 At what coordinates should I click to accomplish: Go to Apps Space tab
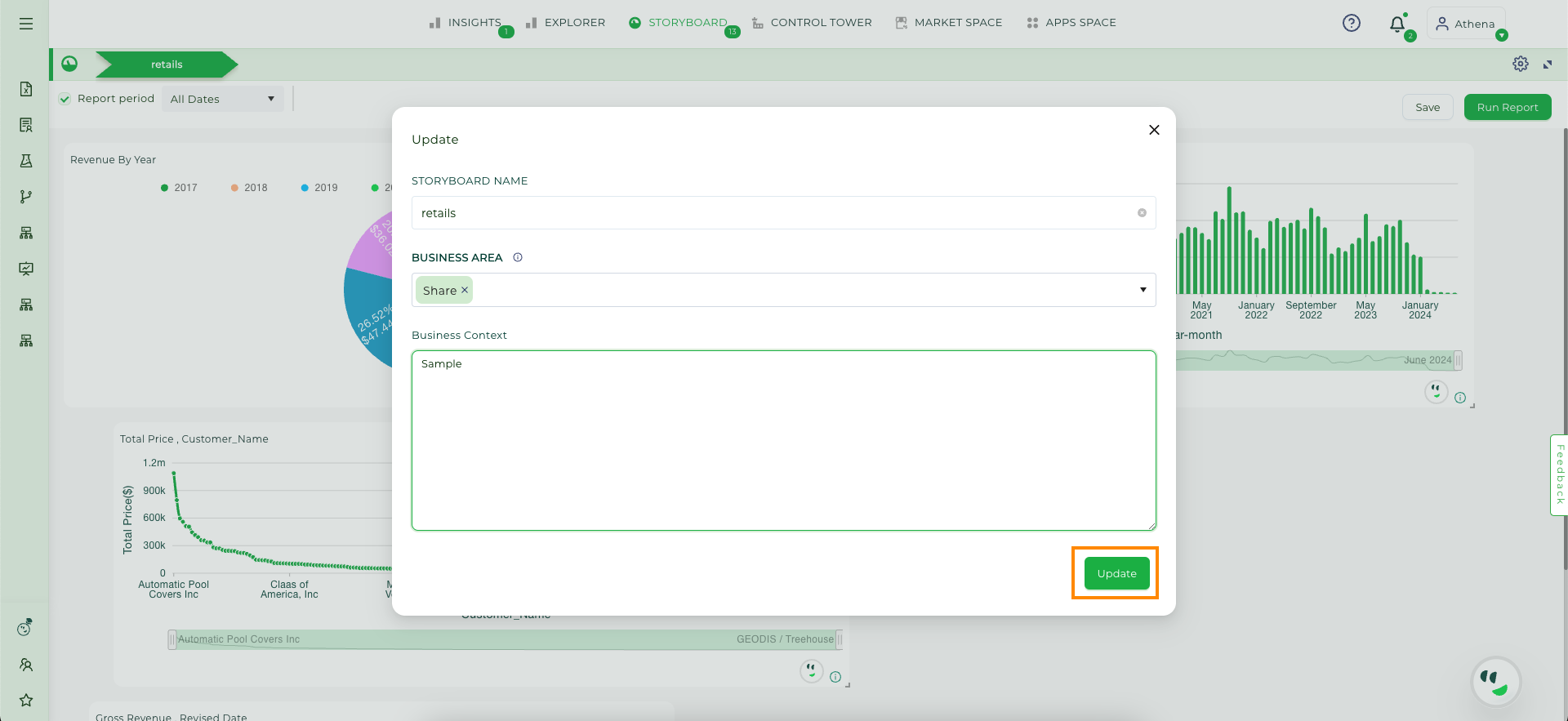click(1071, 23)
